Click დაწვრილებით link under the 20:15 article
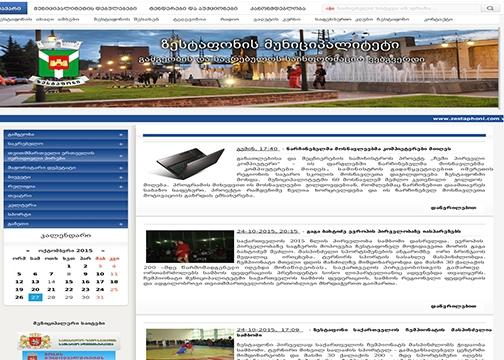Screen dimensions: 504x360 453,306
